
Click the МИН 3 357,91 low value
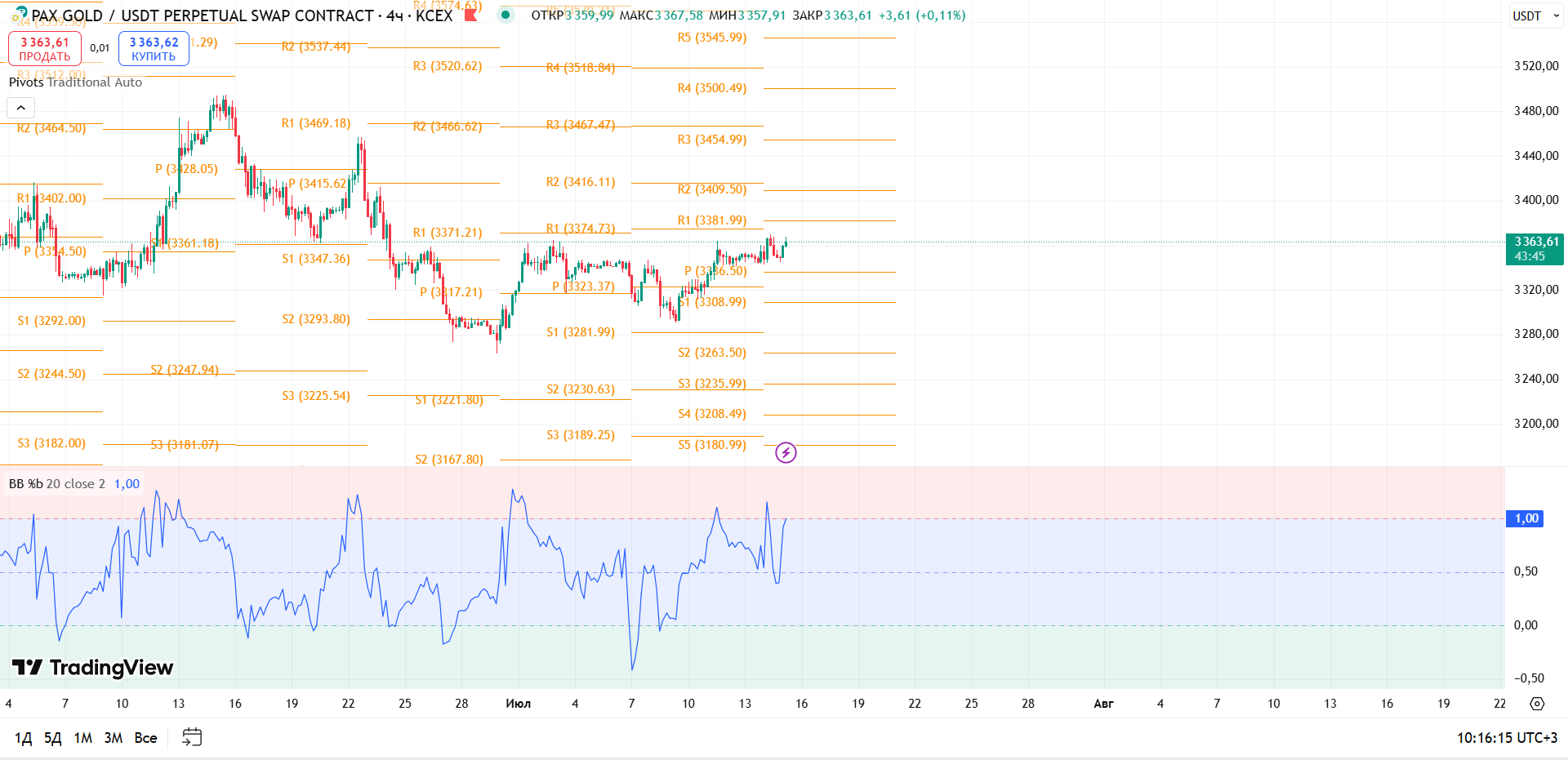point(747,16)
